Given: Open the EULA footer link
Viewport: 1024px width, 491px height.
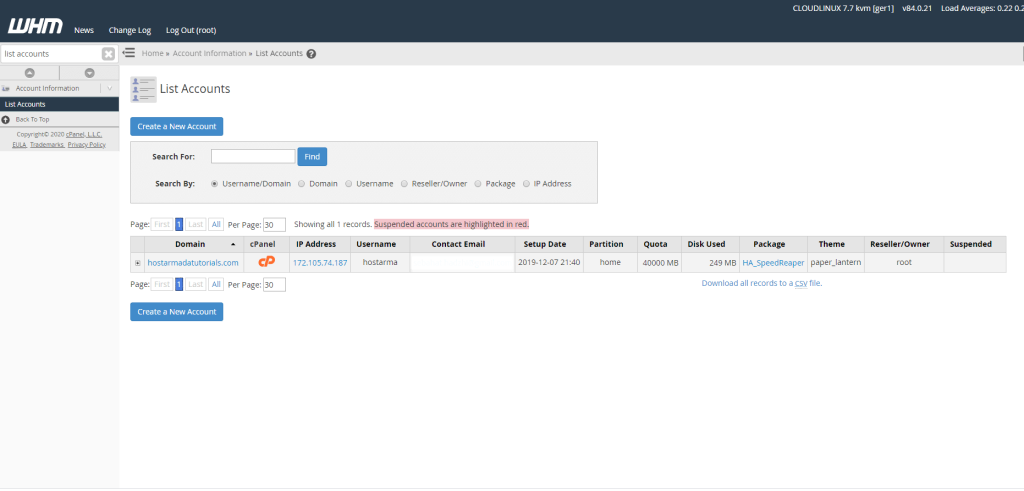Looking at the screenshot, I should (19, 145).
